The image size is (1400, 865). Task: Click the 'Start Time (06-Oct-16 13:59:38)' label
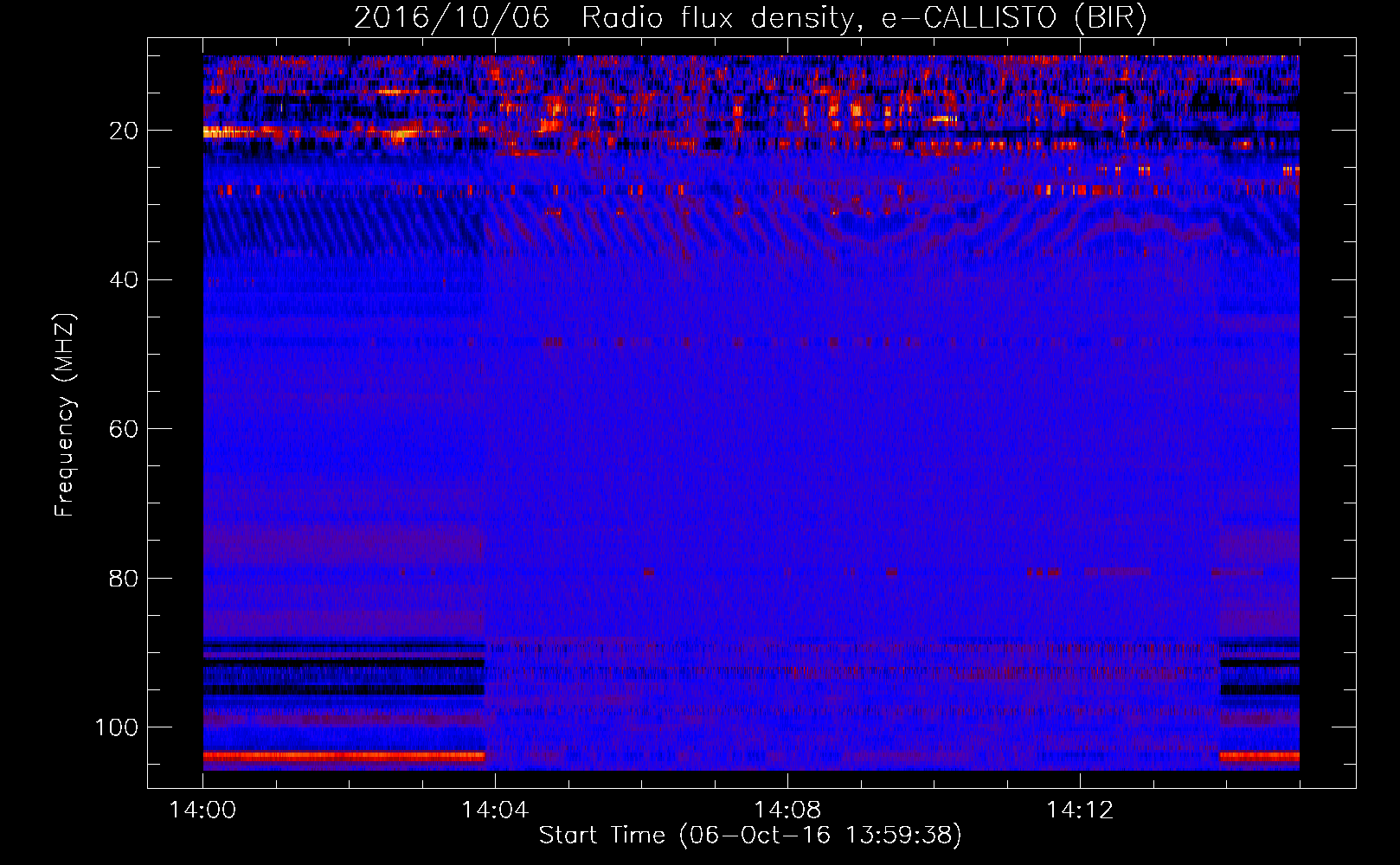pyautogui.click(x=750, y=836)
